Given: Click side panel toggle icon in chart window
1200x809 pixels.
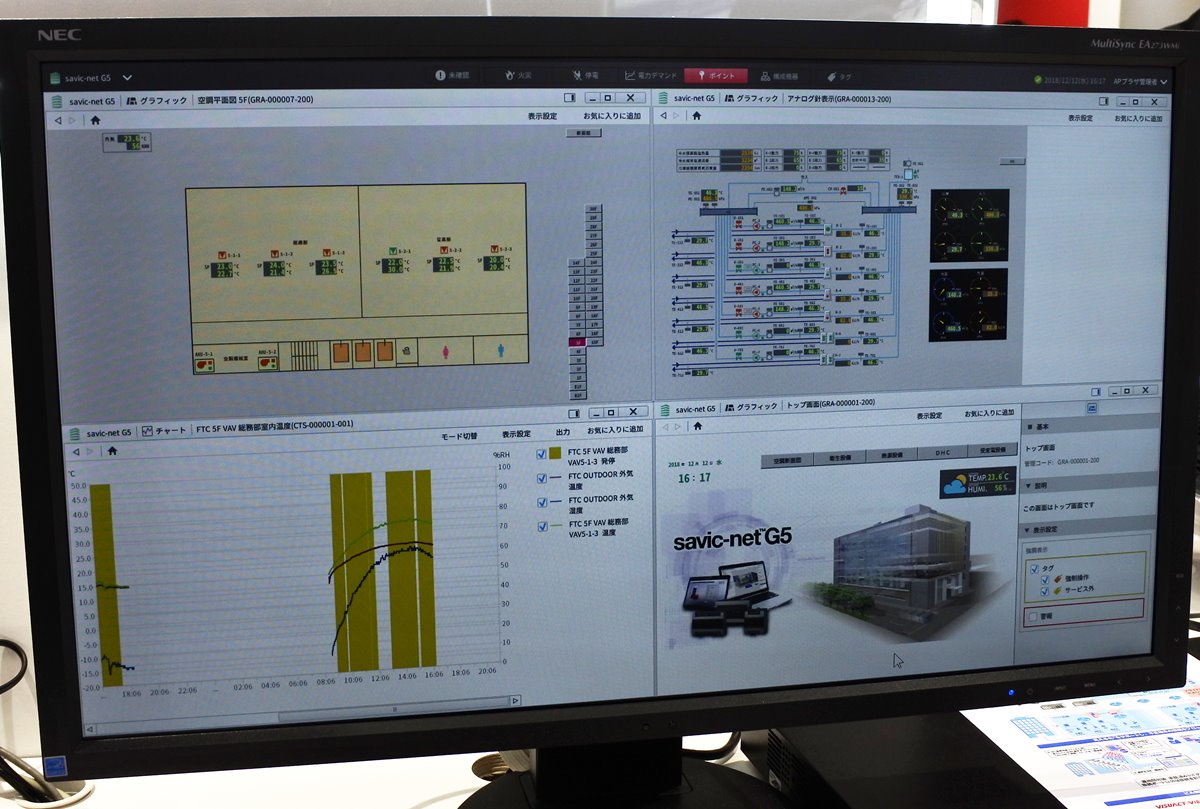Looking at the screenshot, I should click(573, 414).
